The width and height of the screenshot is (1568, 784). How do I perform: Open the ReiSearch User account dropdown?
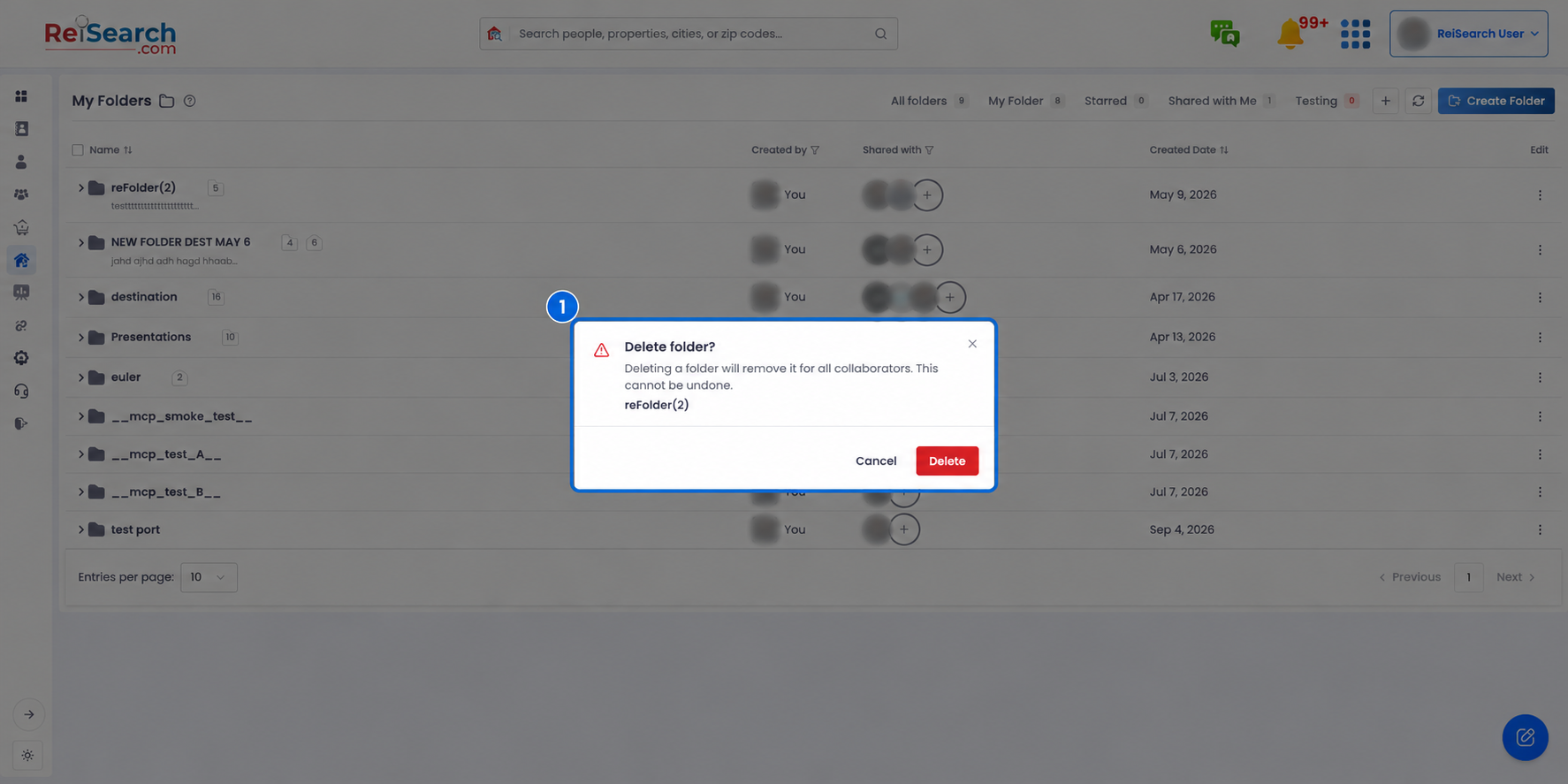pos(1468,34)
